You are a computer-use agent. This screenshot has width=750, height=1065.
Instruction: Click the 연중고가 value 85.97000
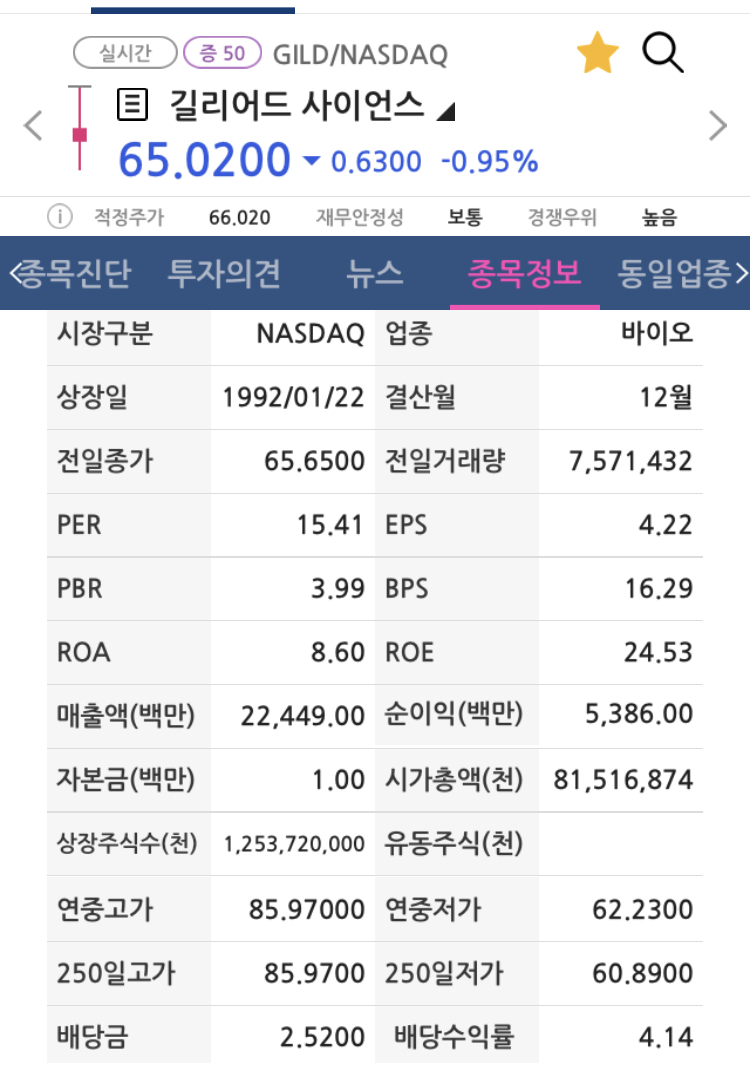pyautogui.click(x=306, y=909)
